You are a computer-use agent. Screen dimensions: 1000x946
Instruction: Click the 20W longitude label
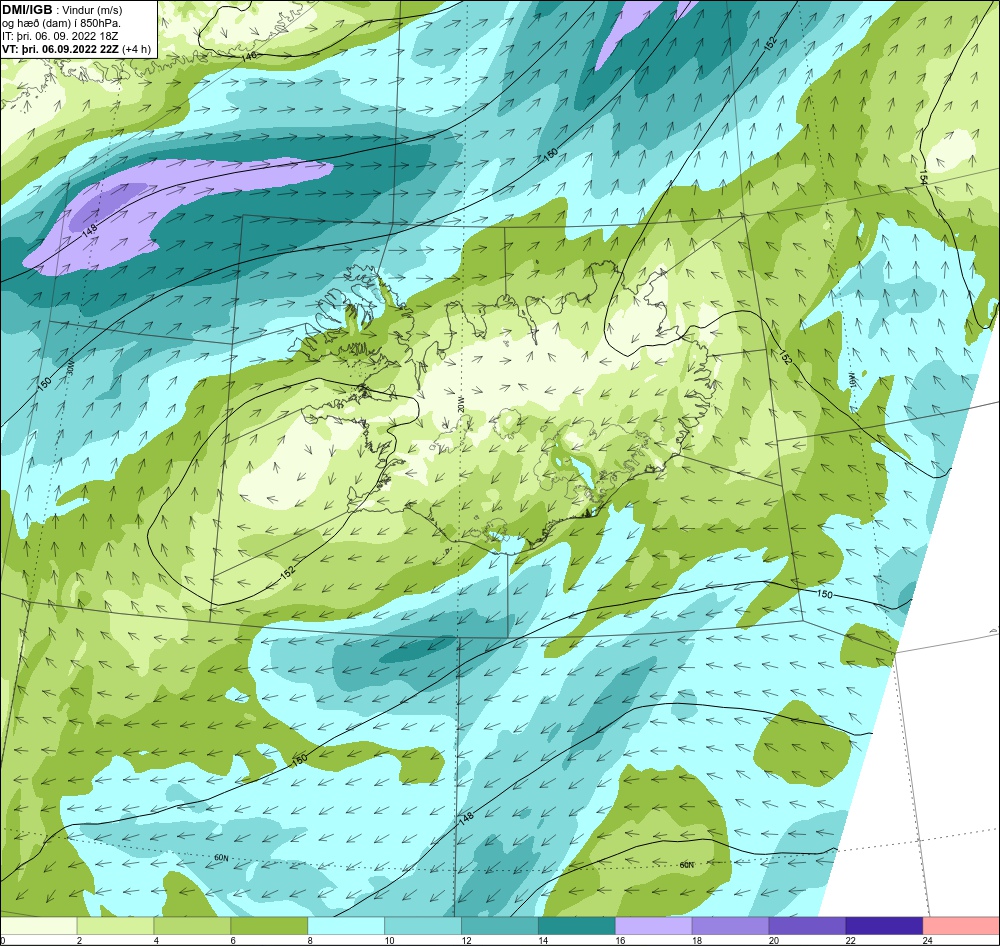coord(460,403)
